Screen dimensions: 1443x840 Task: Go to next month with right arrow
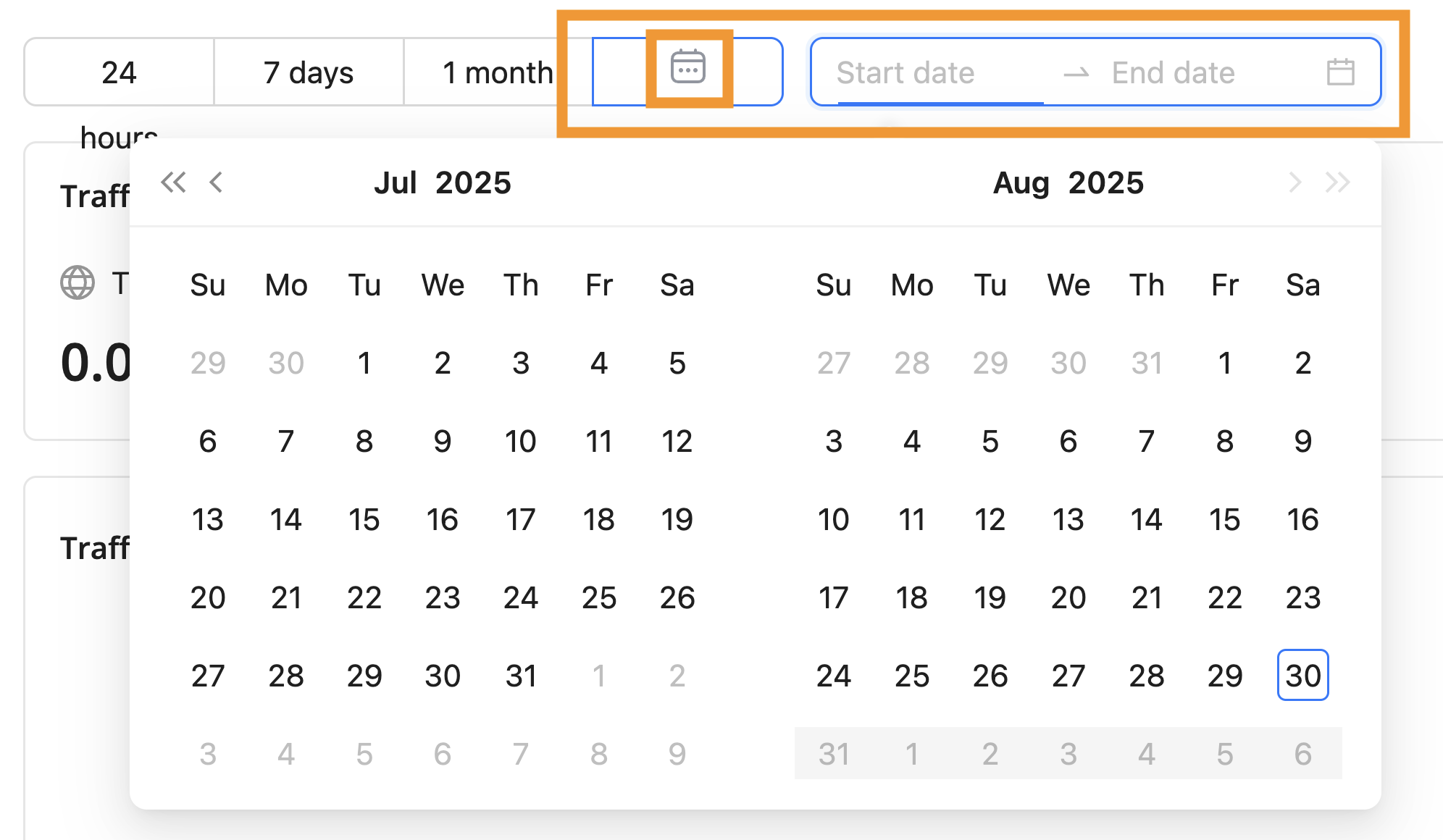click(1295, 182)
